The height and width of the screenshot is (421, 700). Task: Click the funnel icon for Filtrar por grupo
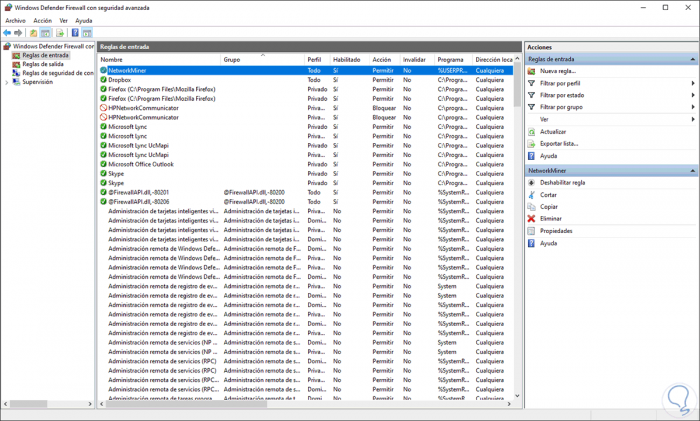[x=531, y=107]
